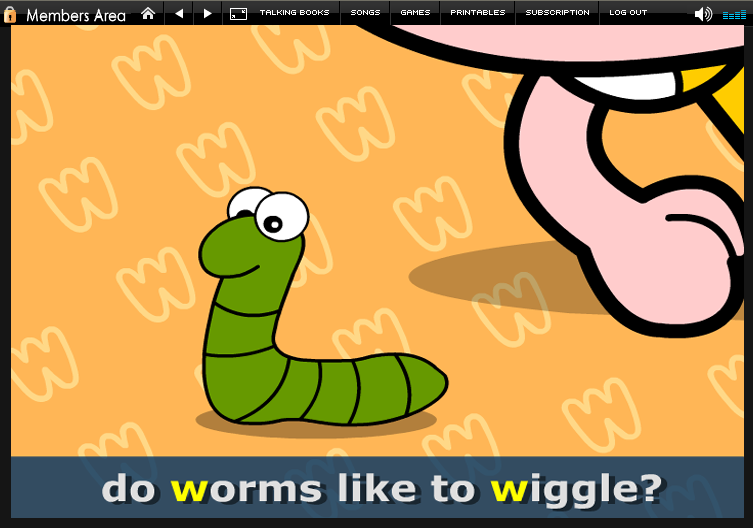
Task: Open the Talking Books menu
Action: pyautogui.click(x=294, y=12)
